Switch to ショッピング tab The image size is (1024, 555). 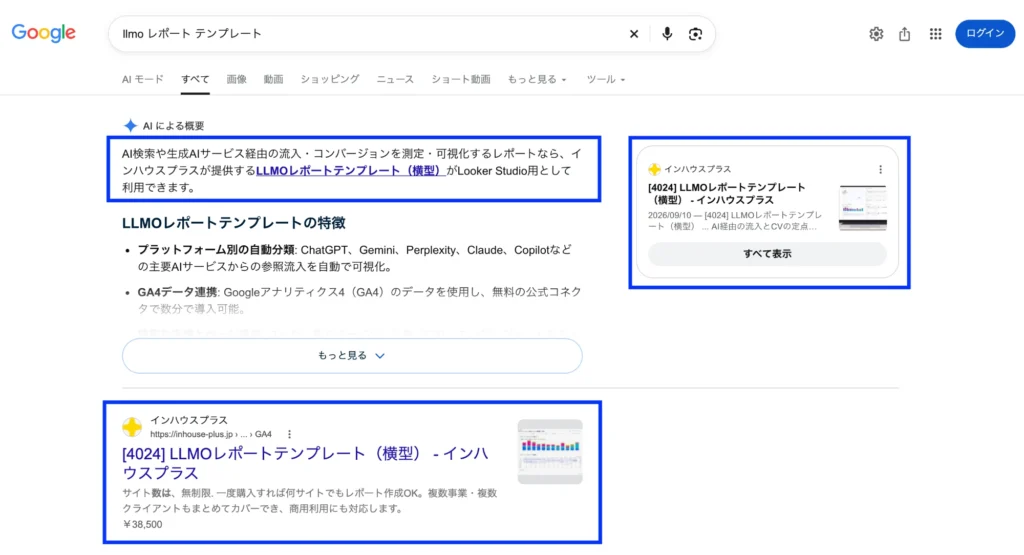pos(330,80)
